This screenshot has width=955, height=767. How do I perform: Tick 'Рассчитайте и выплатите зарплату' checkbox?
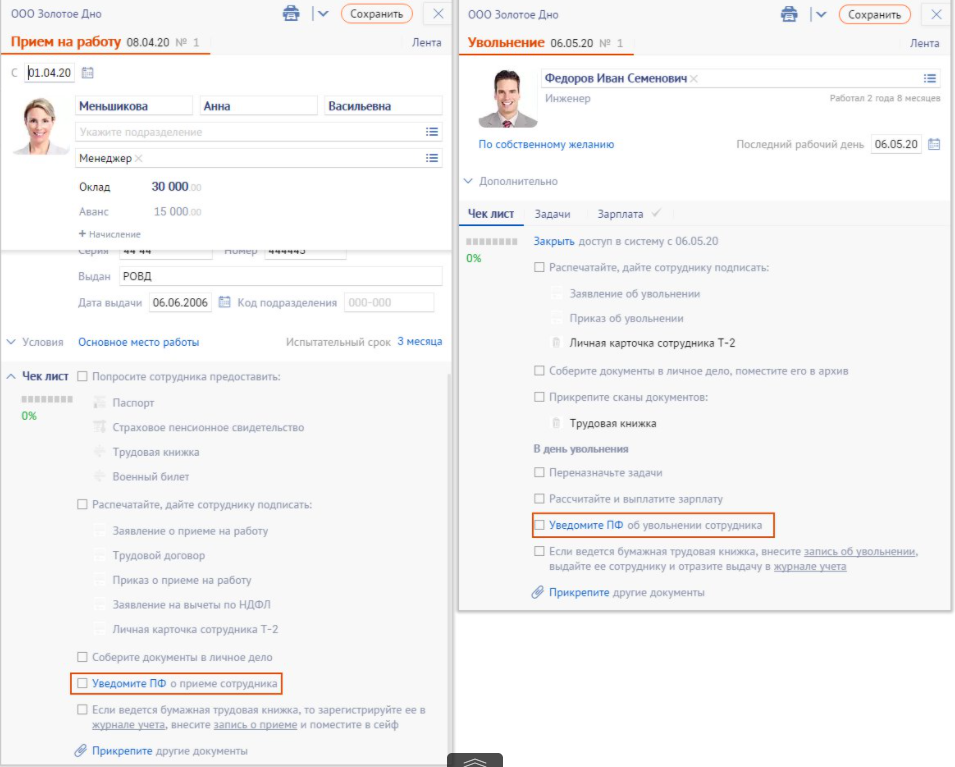(540, 498)
